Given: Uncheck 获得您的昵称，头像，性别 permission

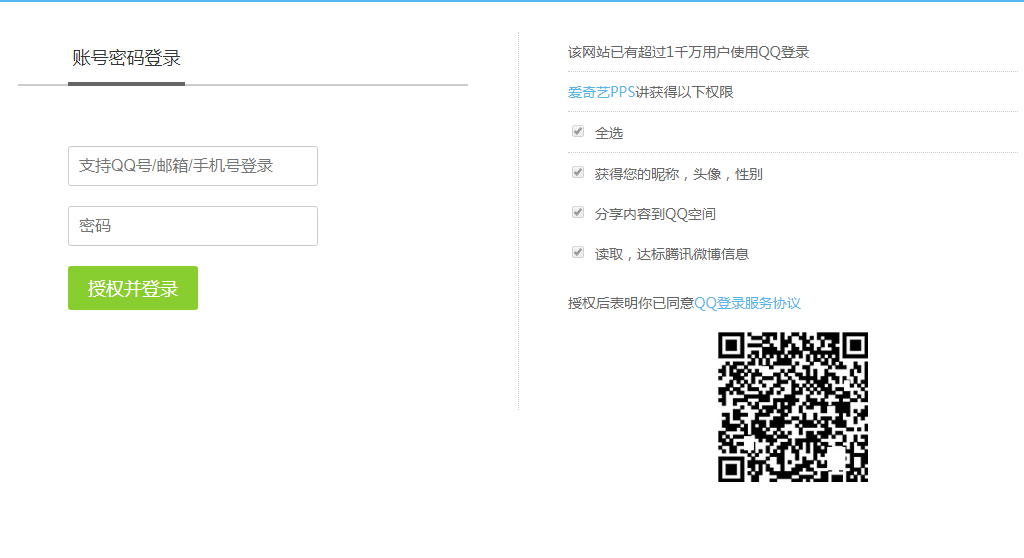Looking at the screenshot, I should coord(578,172).
